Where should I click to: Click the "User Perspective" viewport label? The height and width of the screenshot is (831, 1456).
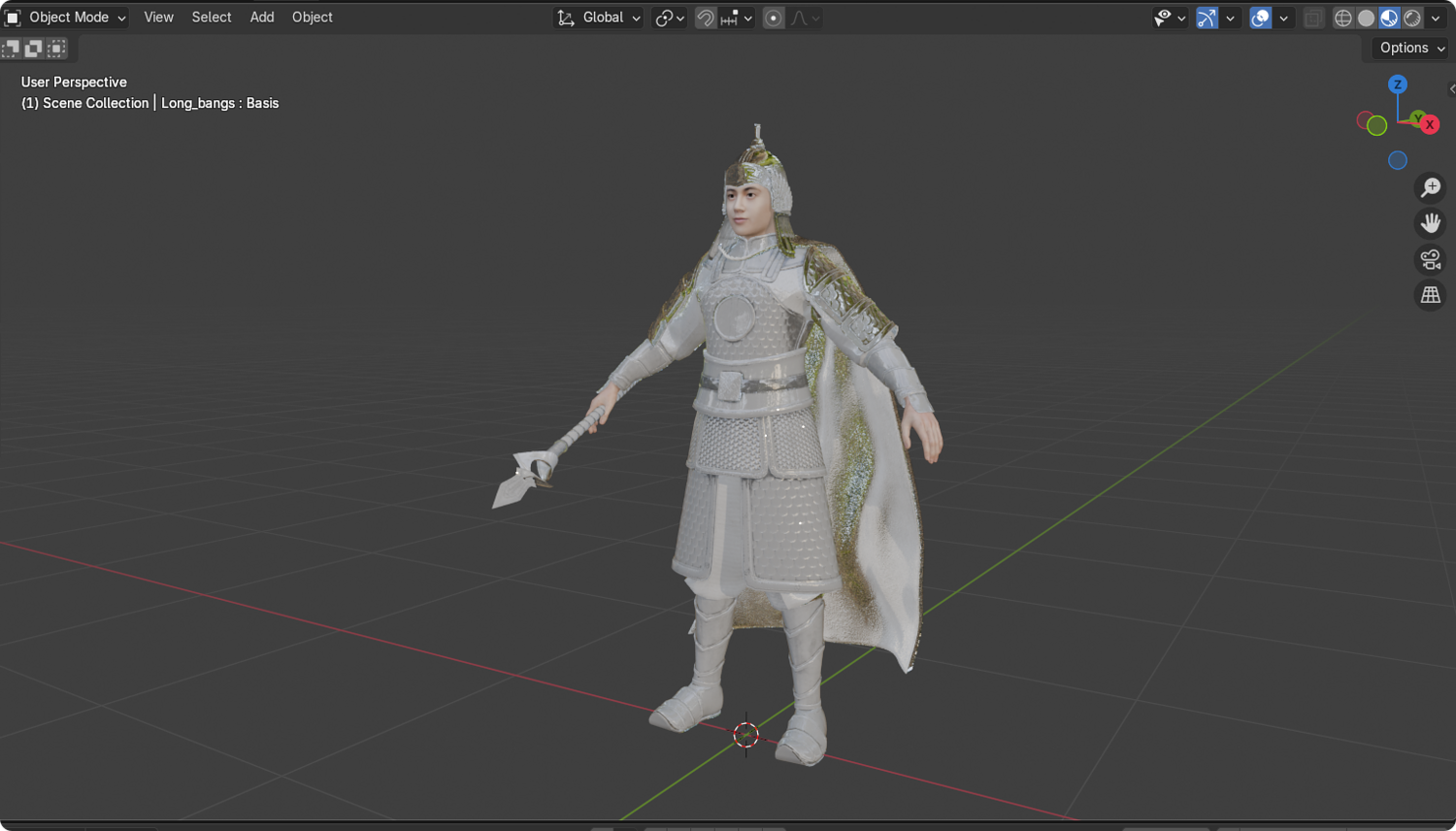(x=74, y=83)
